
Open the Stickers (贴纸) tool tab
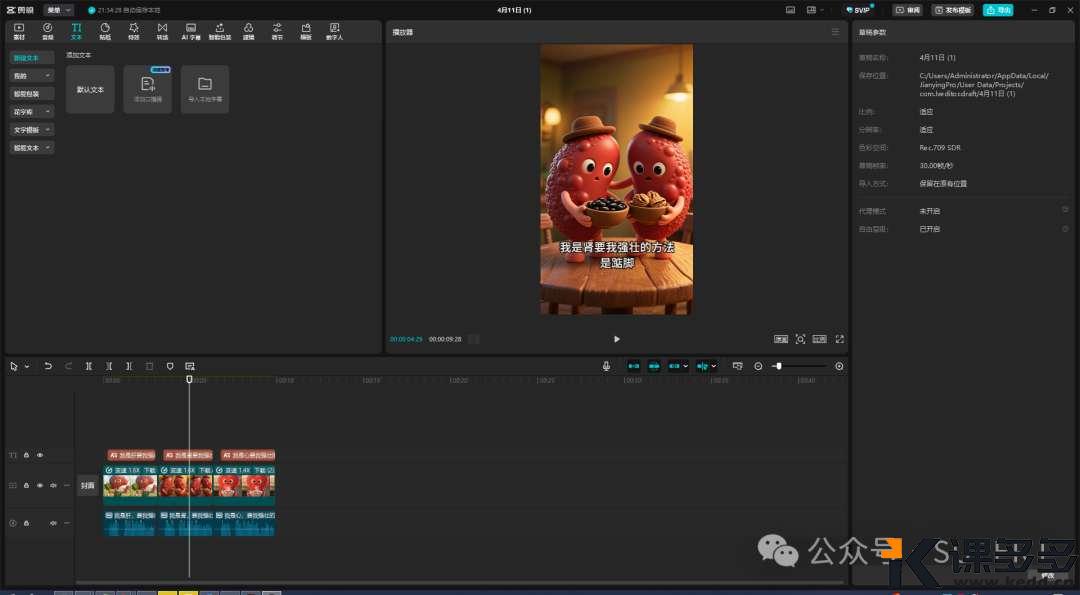[105, 31]
